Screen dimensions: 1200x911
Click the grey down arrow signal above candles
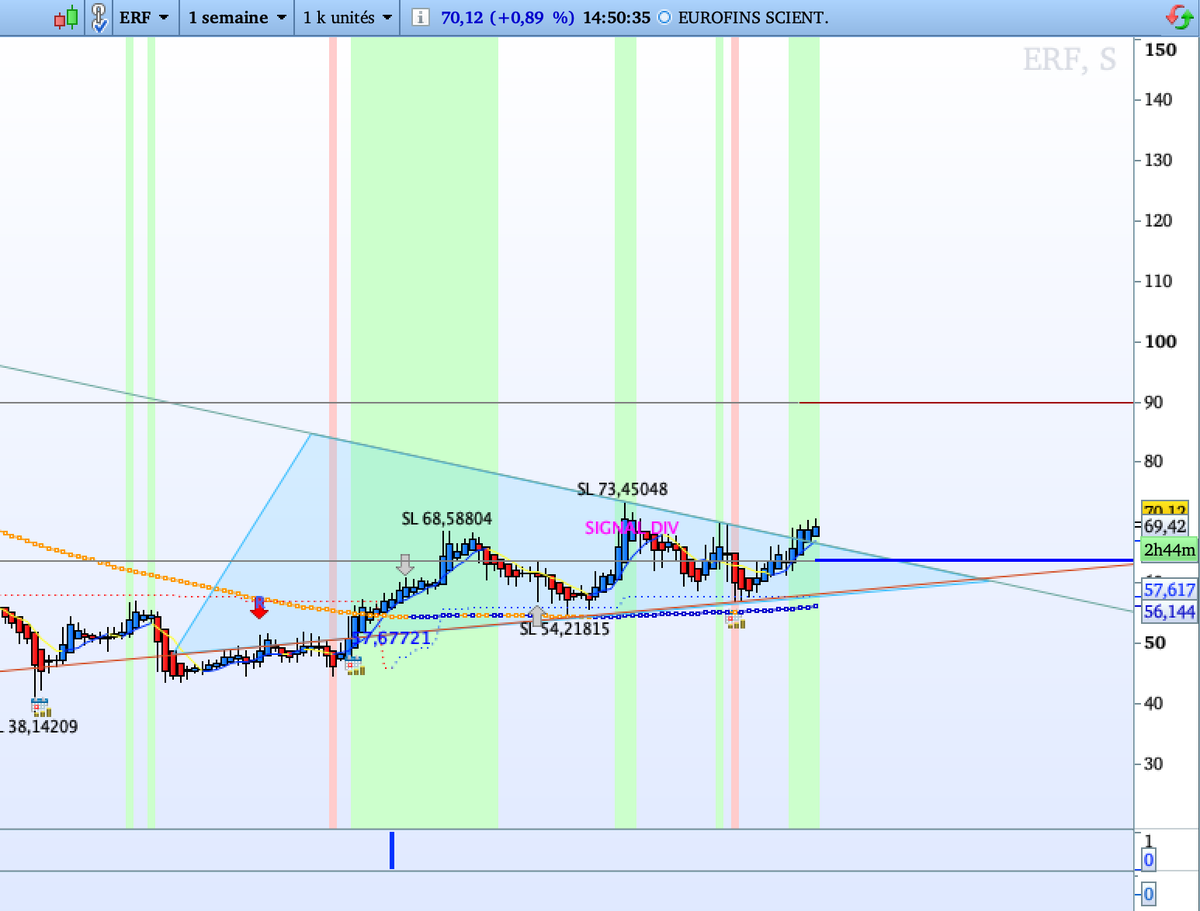click(x=405, y=565)
